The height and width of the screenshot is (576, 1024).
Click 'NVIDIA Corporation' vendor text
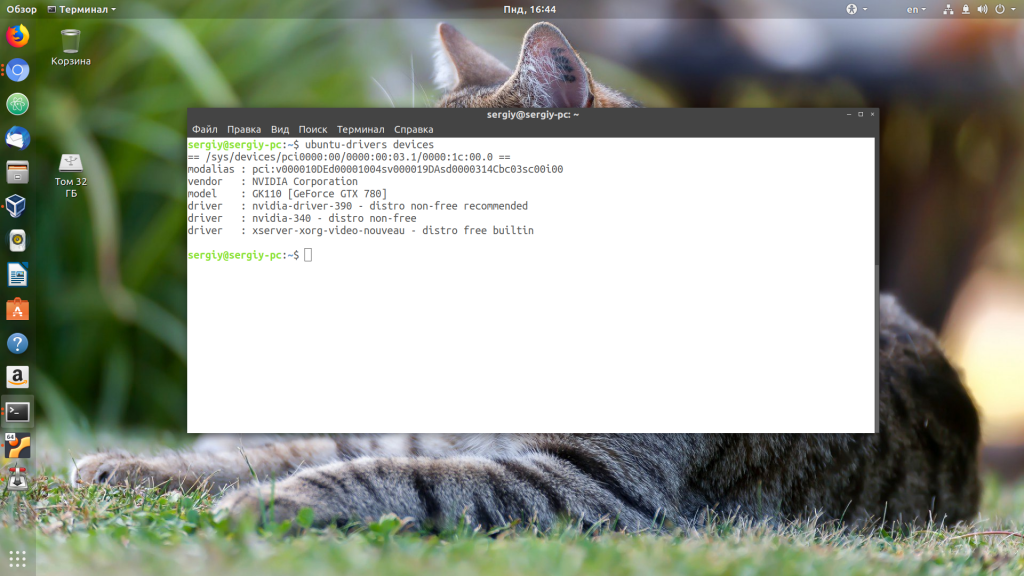[305, 182]
